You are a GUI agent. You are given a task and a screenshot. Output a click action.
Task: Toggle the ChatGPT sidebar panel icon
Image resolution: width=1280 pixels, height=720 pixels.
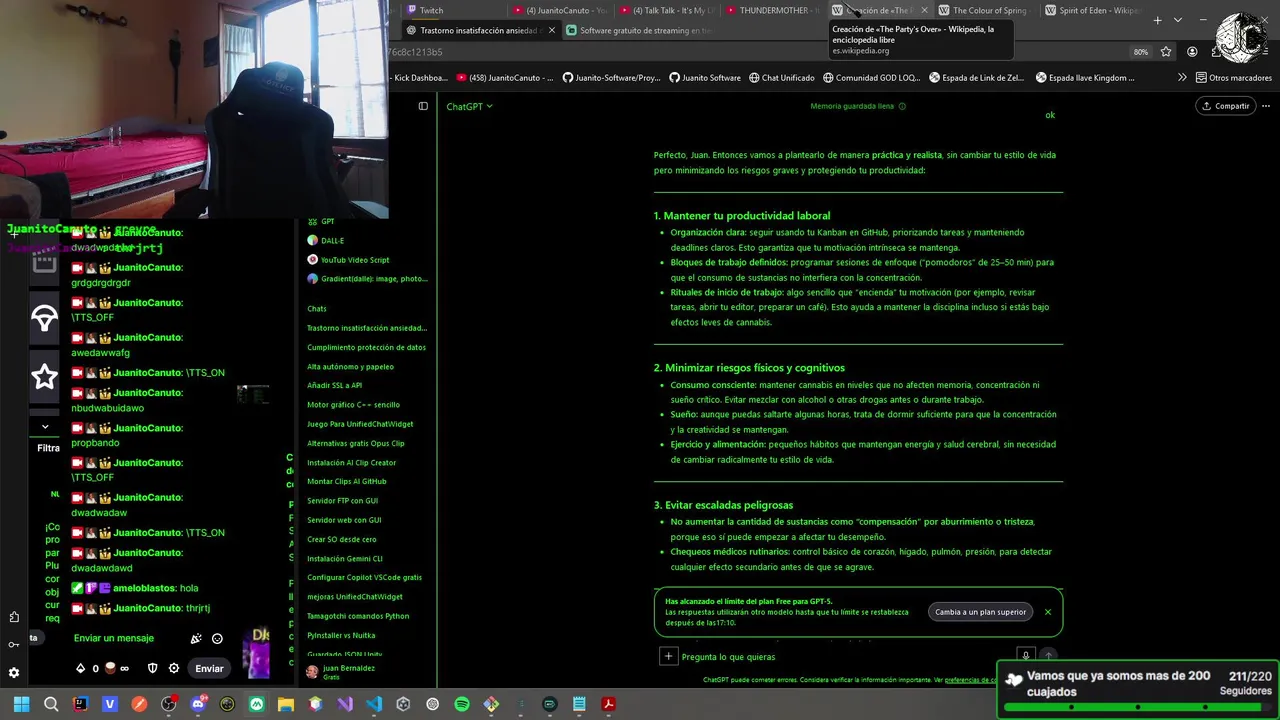coord(423,106)
